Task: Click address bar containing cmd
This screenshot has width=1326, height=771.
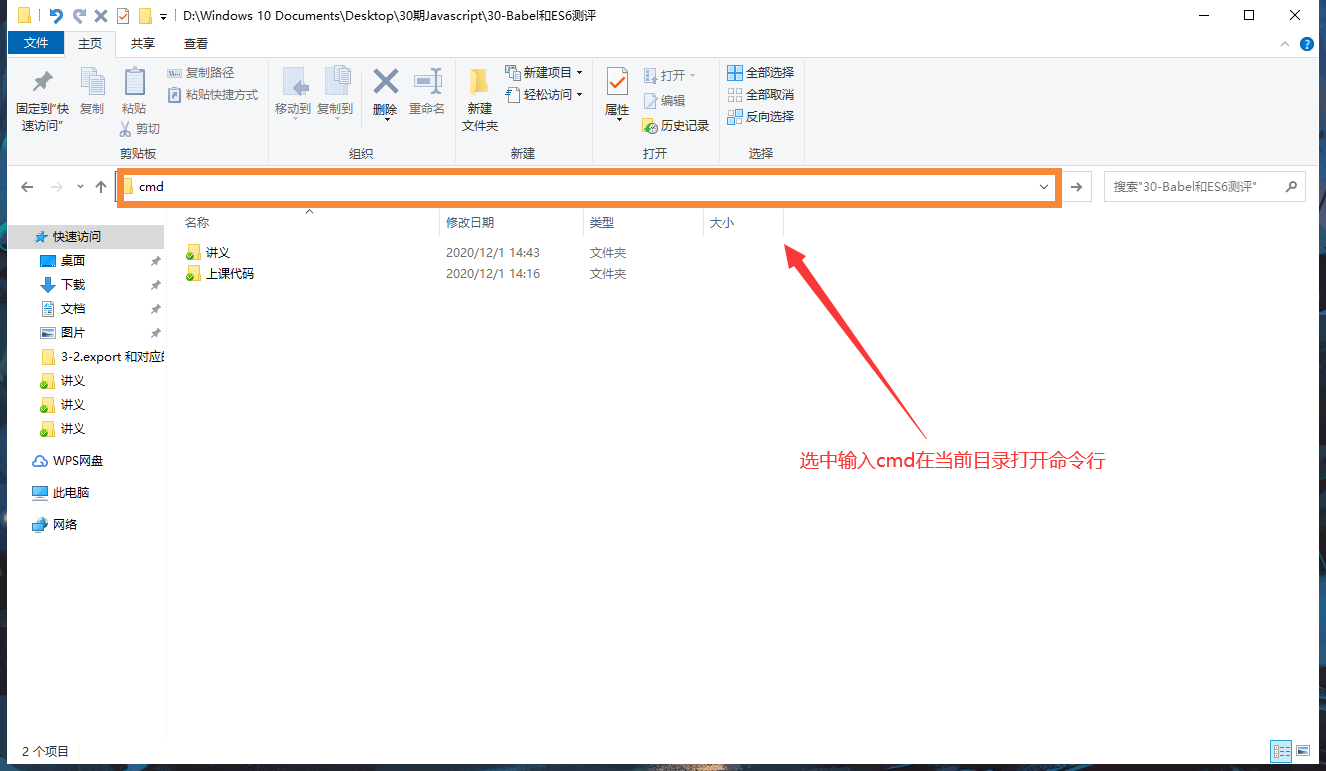Action: pyautogui.click(x=588, y=187)
